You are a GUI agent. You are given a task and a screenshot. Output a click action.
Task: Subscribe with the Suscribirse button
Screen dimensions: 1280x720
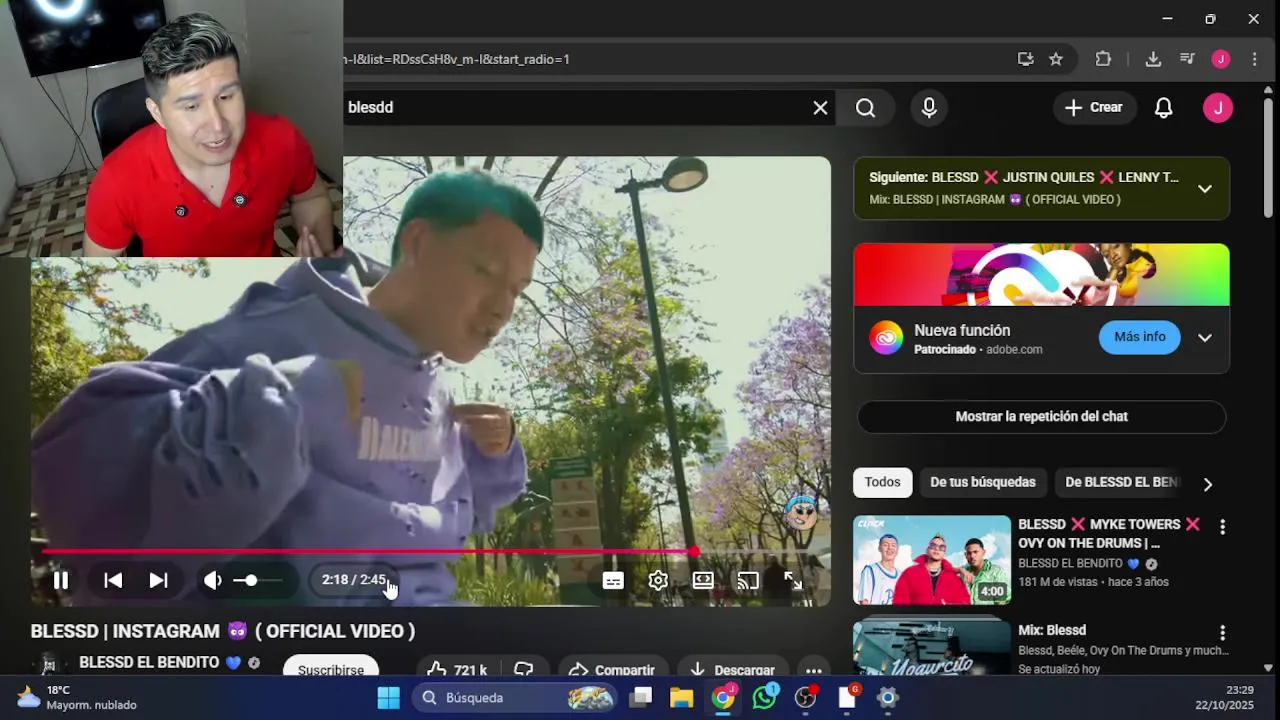tap(331, 667)
